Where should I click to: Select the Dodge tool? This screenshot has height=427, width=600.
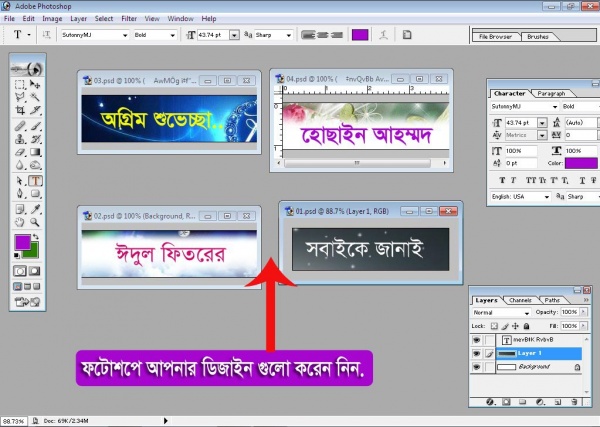point(35,165)
